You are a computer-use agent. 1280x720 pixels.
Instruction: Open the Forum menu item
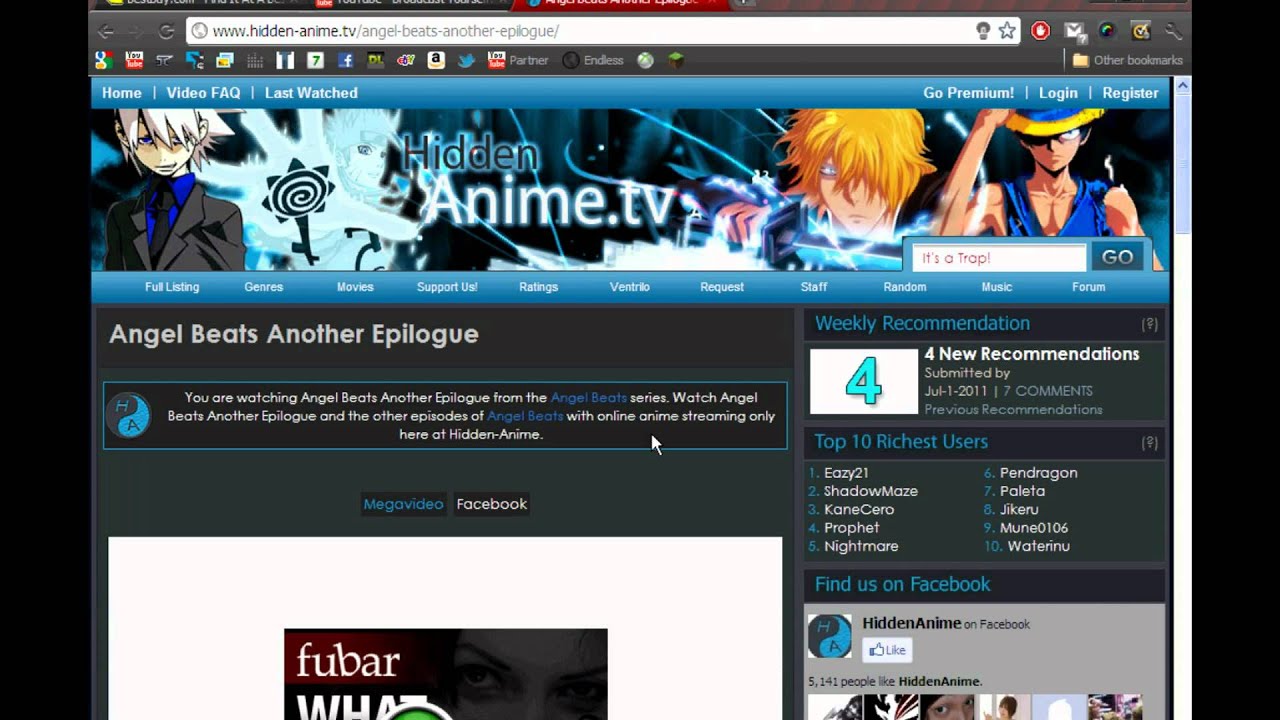pyautogui.click(x=1089, y=287)
